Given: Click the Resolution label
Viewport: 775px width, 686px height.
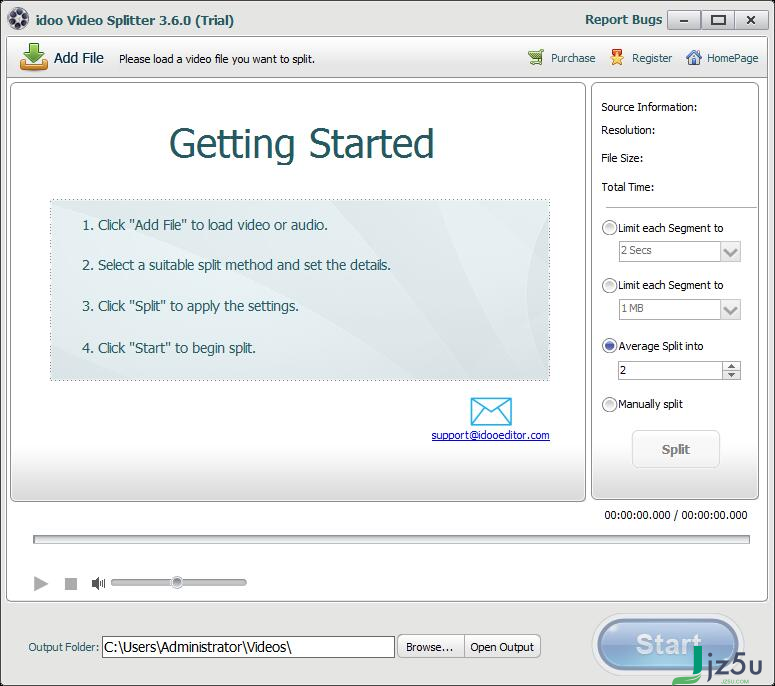Looking at the screenshot, I should [x=628, y=130].
